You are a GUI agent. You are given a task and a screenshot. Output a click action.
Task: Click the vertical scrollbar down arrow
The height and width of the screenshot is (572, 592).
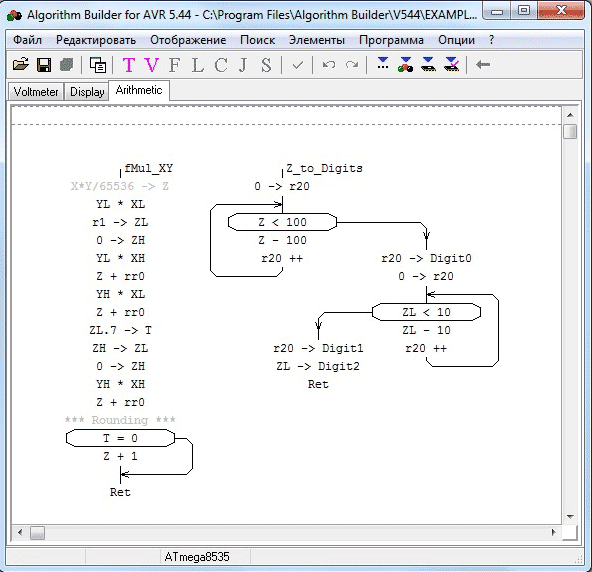click(x=570, y=516)
